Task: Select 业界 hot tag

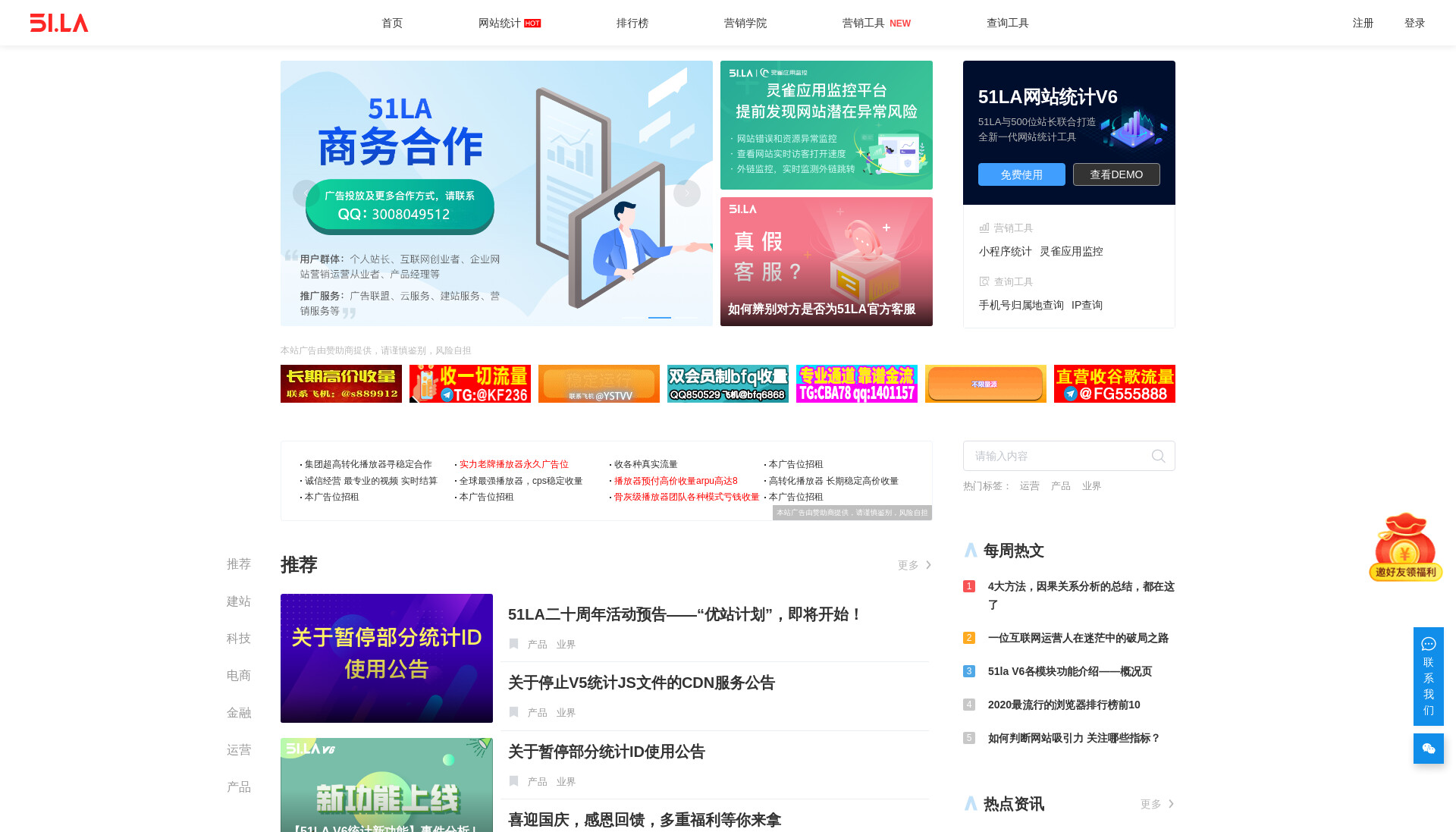Action: click(x=1092, y=486)
